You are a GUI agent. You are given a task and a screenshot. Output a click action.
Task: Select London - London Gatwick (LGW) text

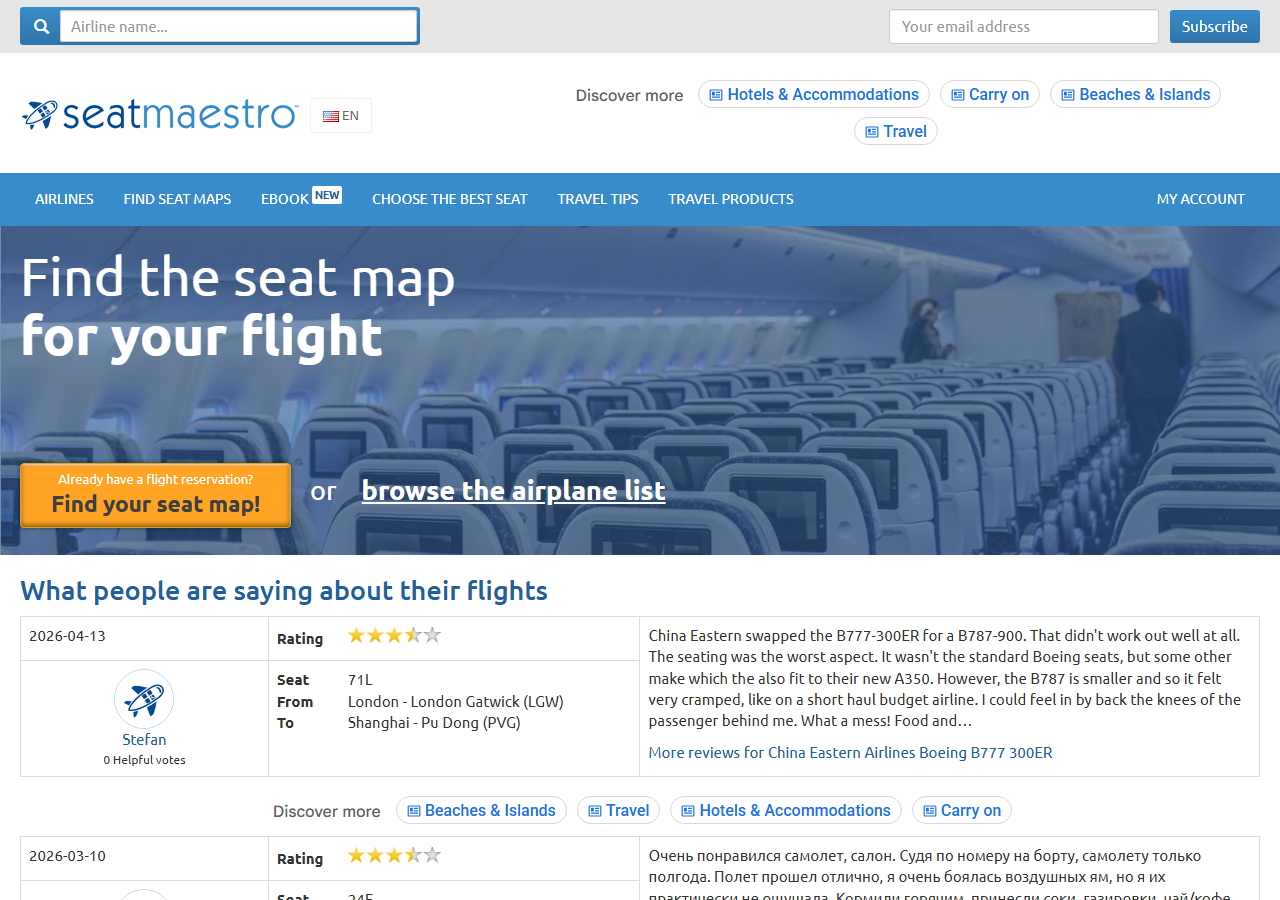456,702
